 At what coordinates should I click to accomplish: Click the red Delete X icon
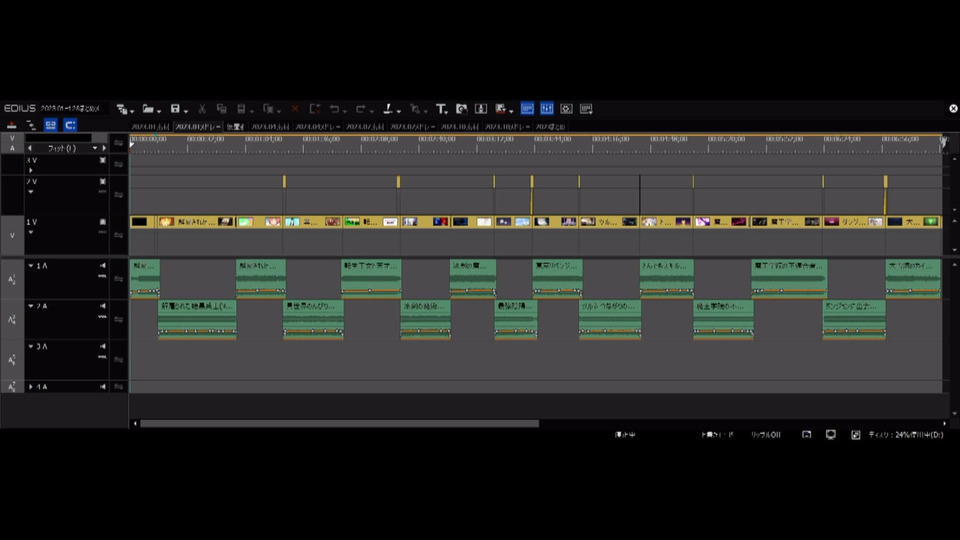pos(294,108)
